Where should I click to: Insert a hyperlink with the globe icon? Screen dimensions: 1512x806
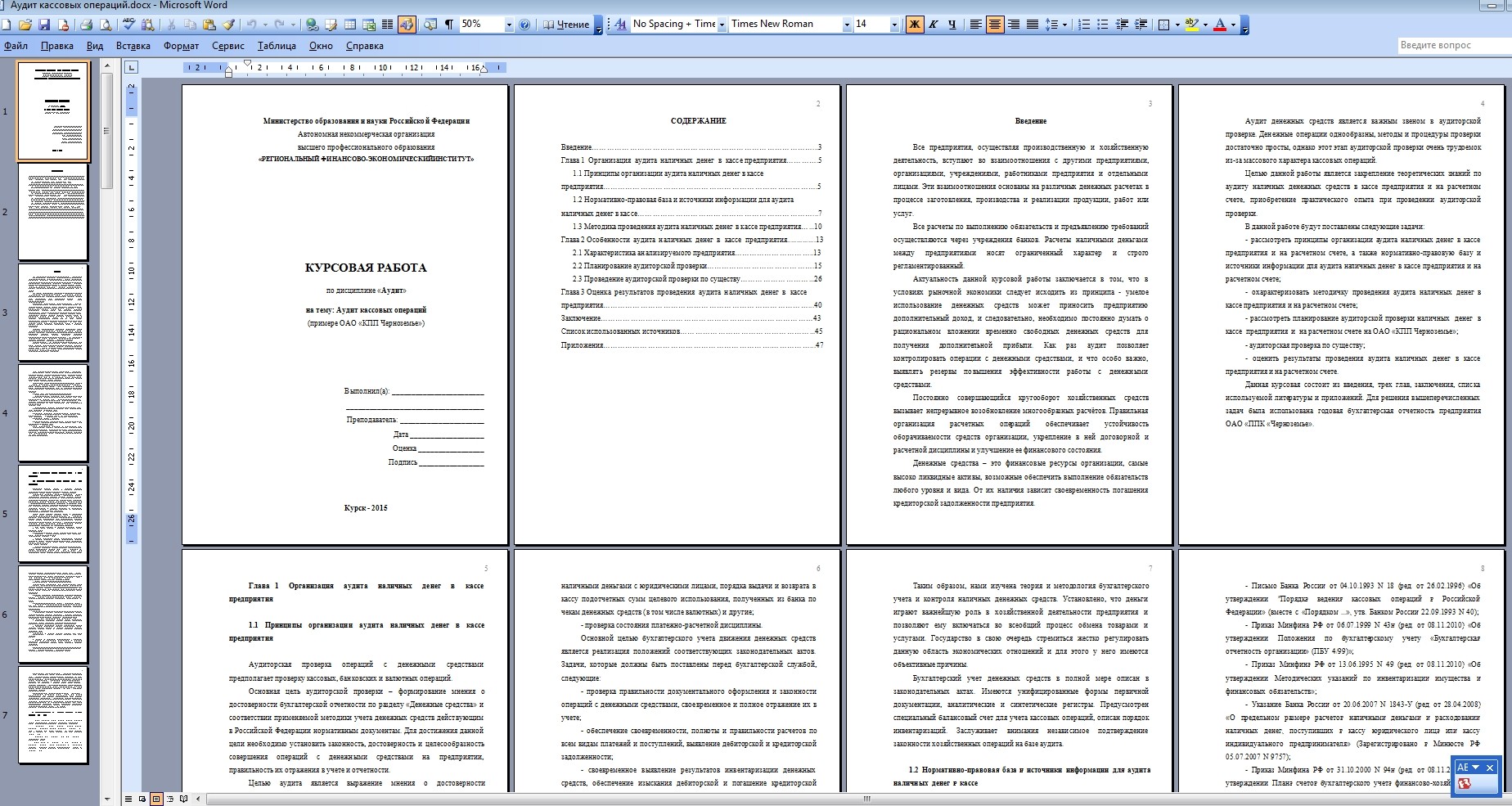pyautogui.click(x=312, y=25)
